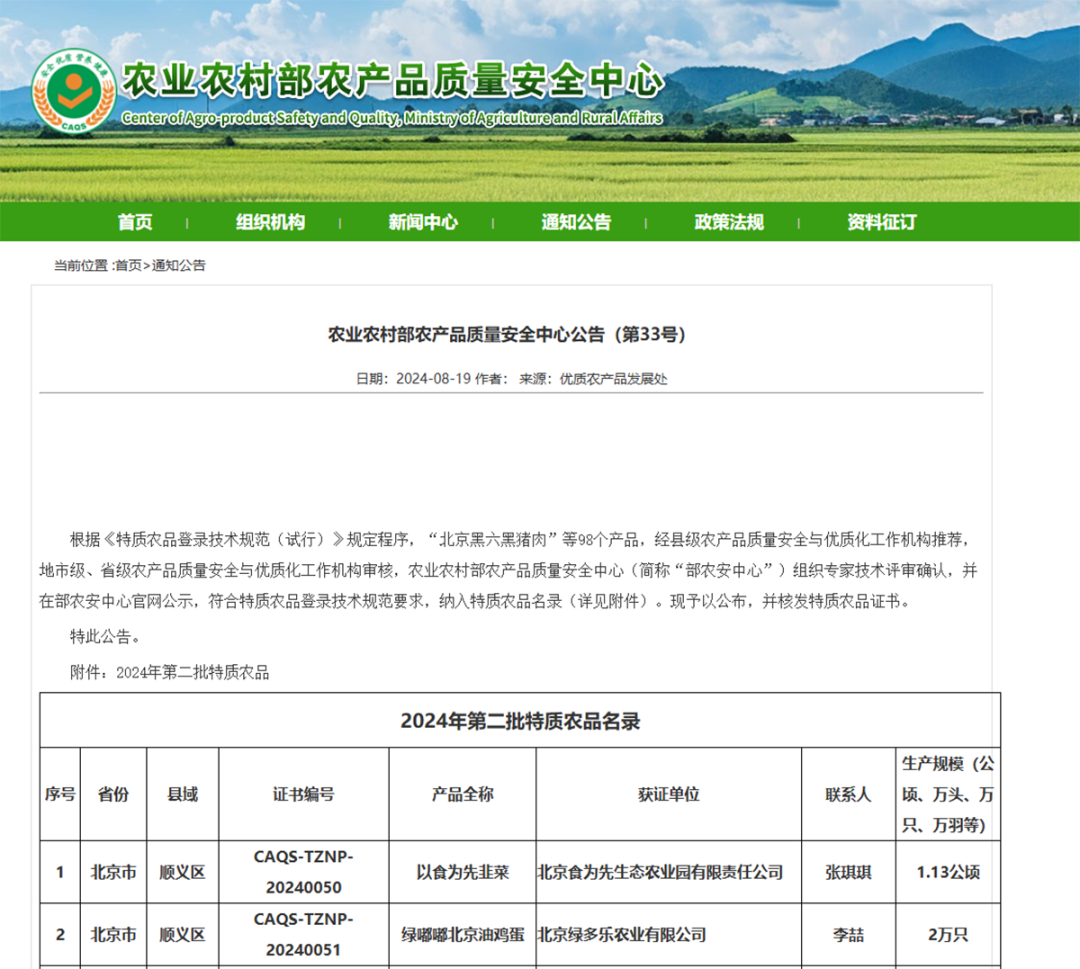Click 北京绿多乐农业有限公司 in the table
The width and height of the screenshot is (1080, 969).
tap(622, 935)
